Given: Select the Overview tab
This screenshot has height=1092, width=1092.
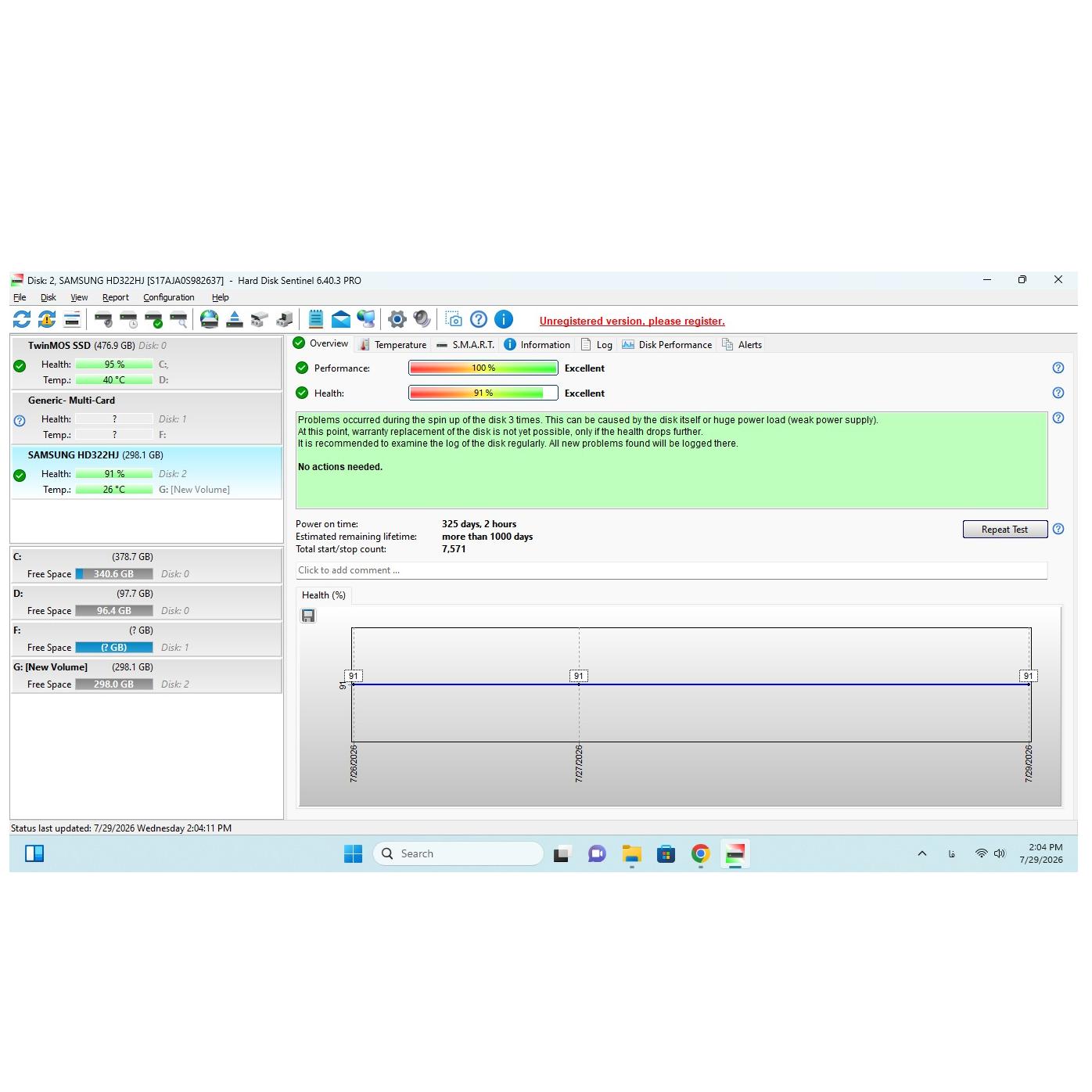Looking at the screenshot, I should pyautogui.click(x=321, y=343).
